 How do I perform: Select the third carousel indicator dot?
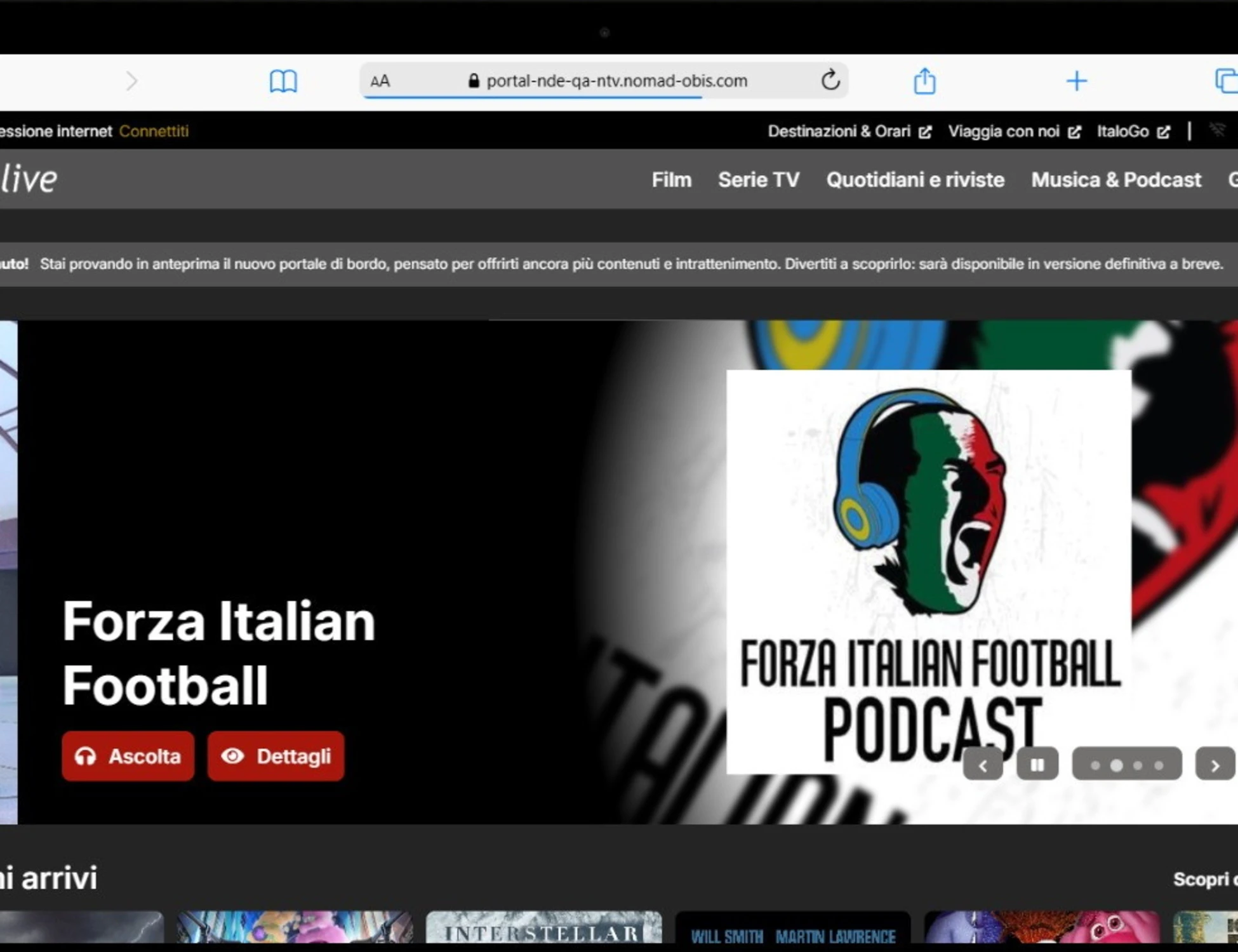1138,765
